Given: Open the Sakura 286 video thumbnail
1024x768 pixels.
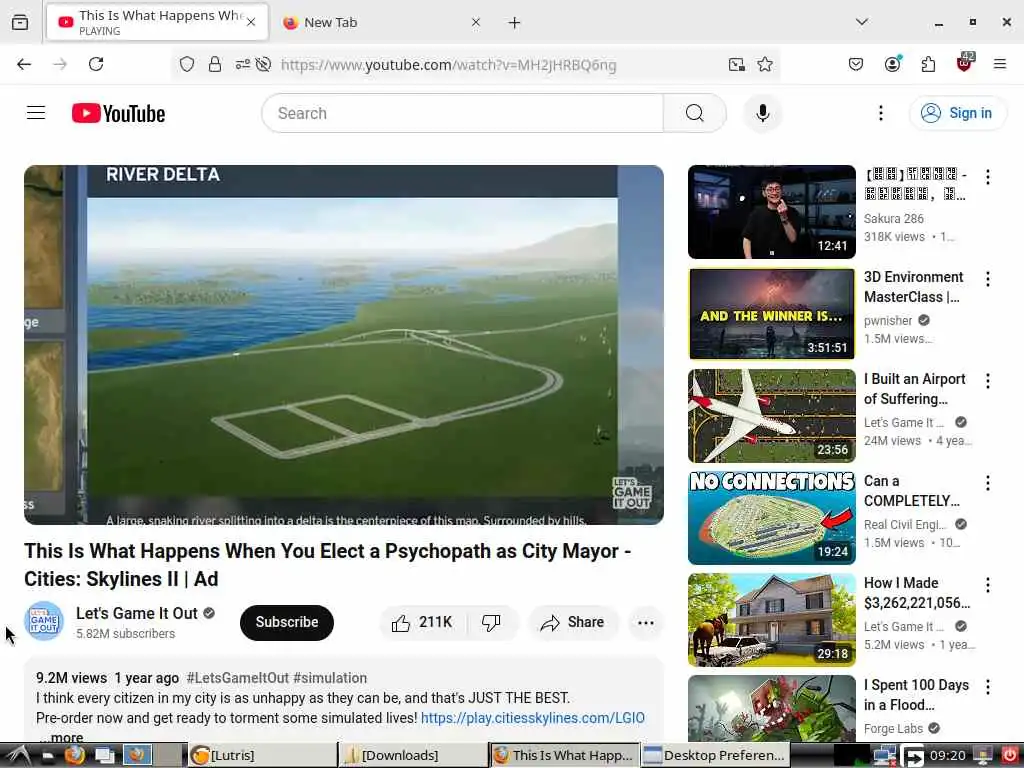Looking at the screenshot, I should pyautogui.click(x=771, y=212).
